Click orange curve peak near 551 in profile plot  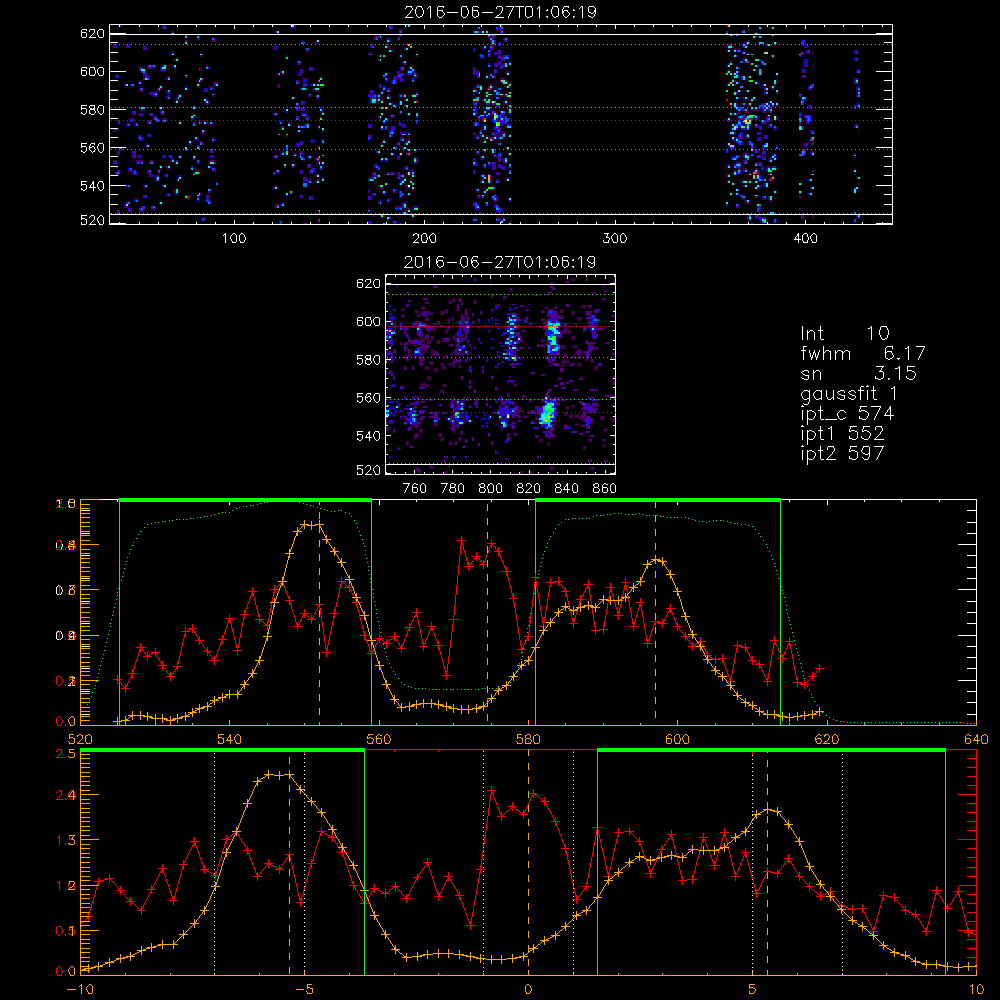point(311,524)
